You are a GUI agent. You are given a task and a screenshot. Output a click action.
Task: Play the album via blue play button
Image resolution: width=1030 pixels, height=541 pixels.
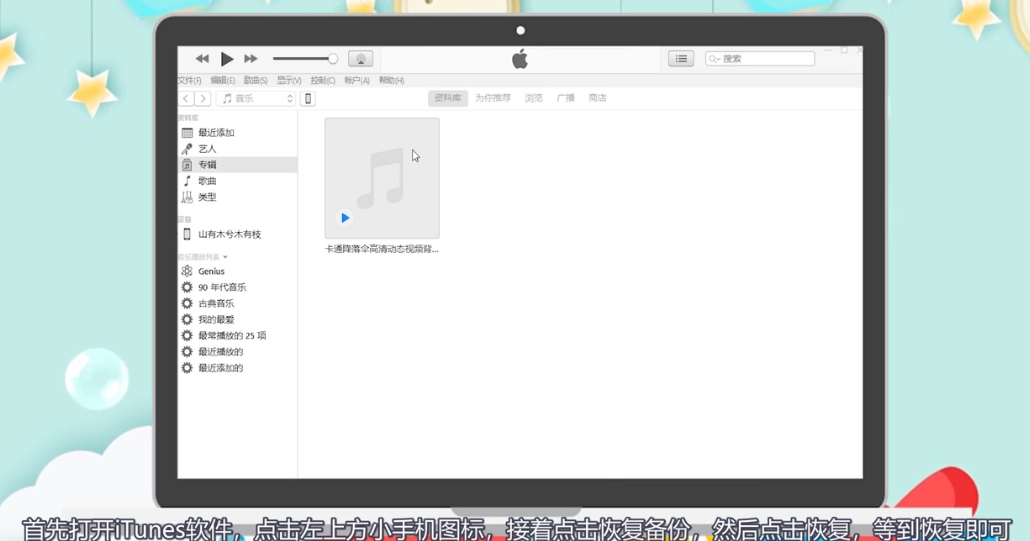coord(345,218)
